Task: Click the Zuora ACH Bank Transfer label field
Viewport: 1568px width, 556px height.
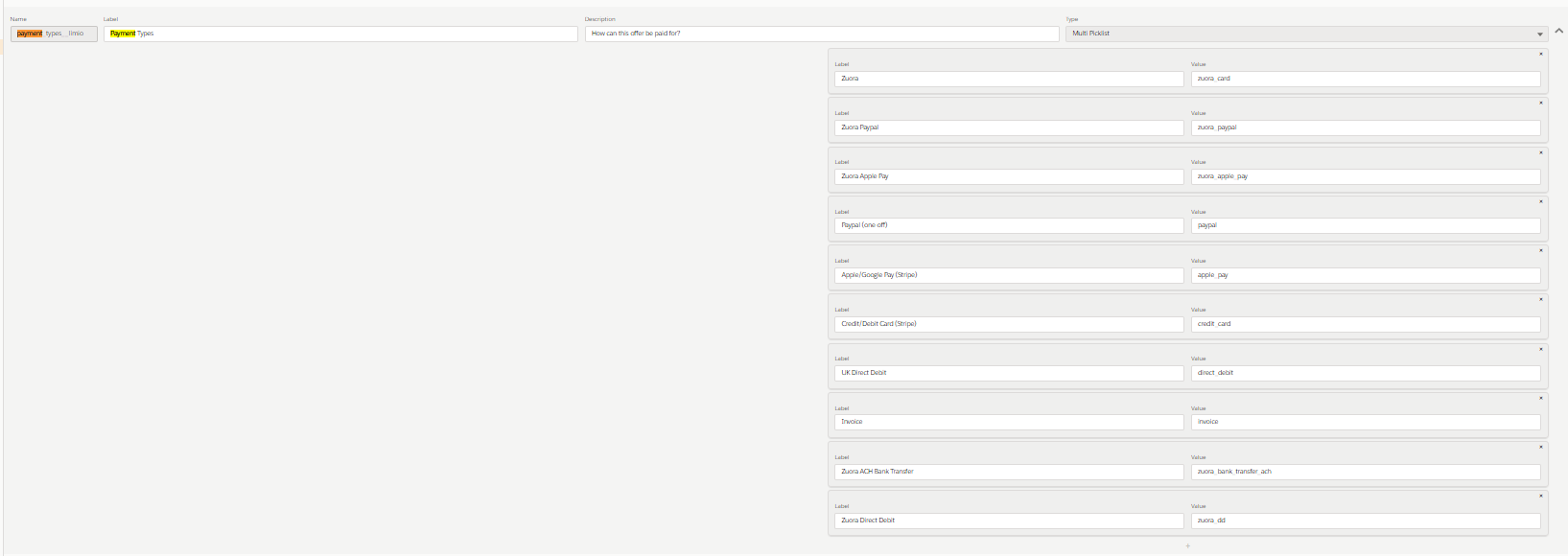Action: click(1009, 472)
